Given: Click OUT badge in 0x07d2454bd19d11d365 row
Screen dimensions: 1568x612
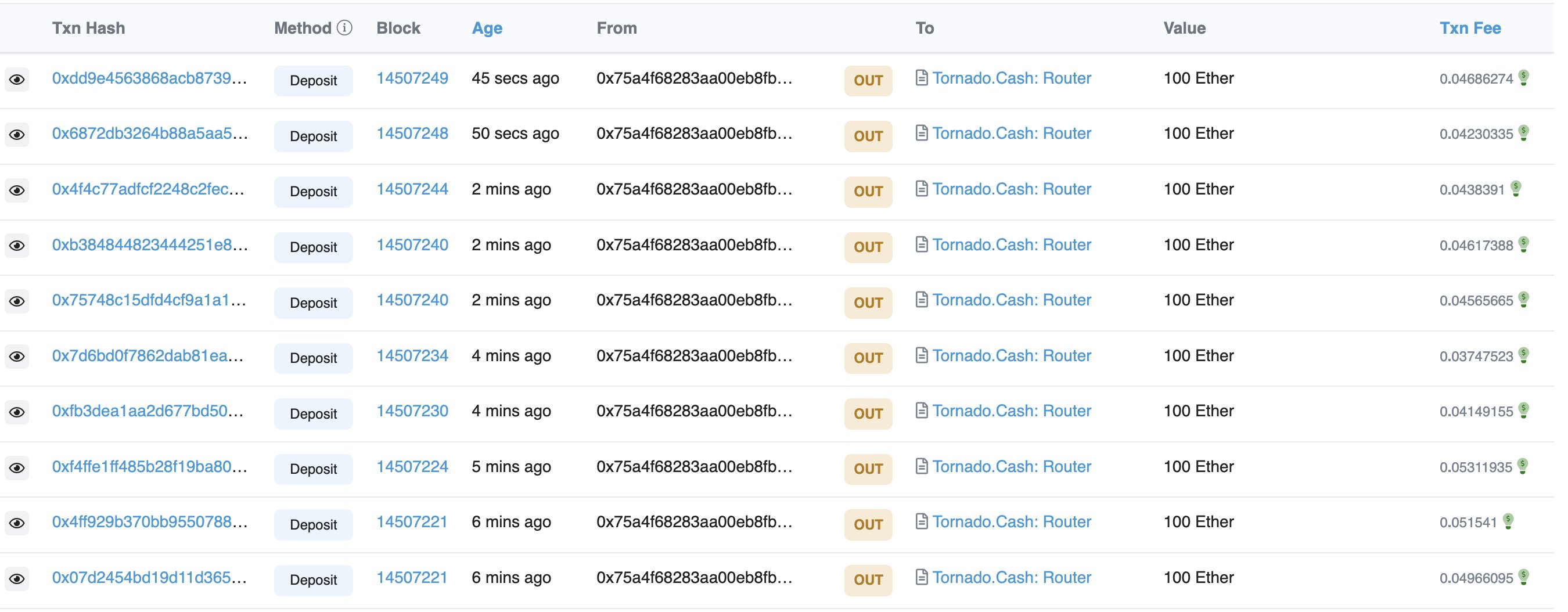Looking at the screenshot, I should pyautogui.click(x=868, y=581).
